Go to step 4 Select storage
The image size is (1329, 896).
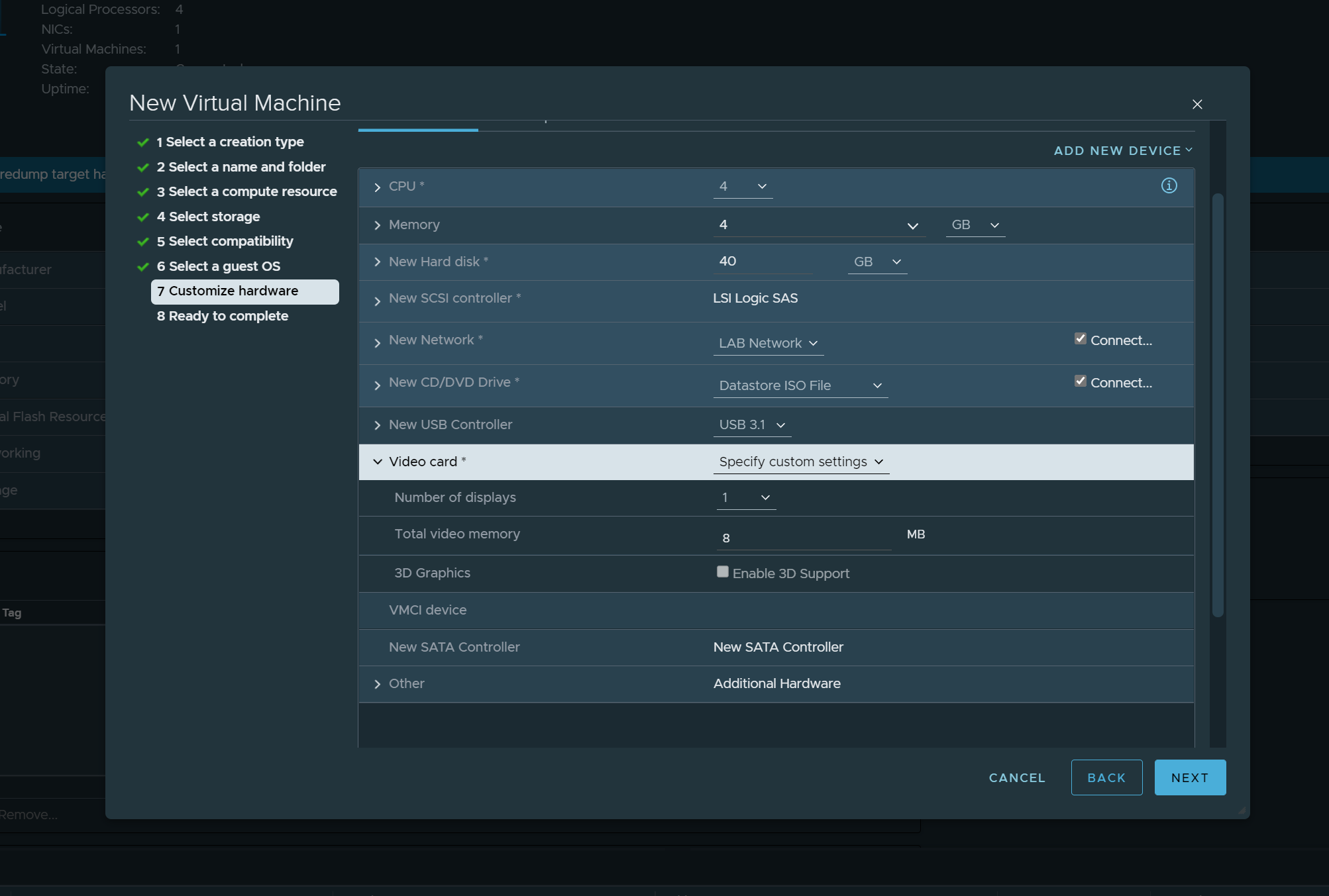(x=208, y=217)
